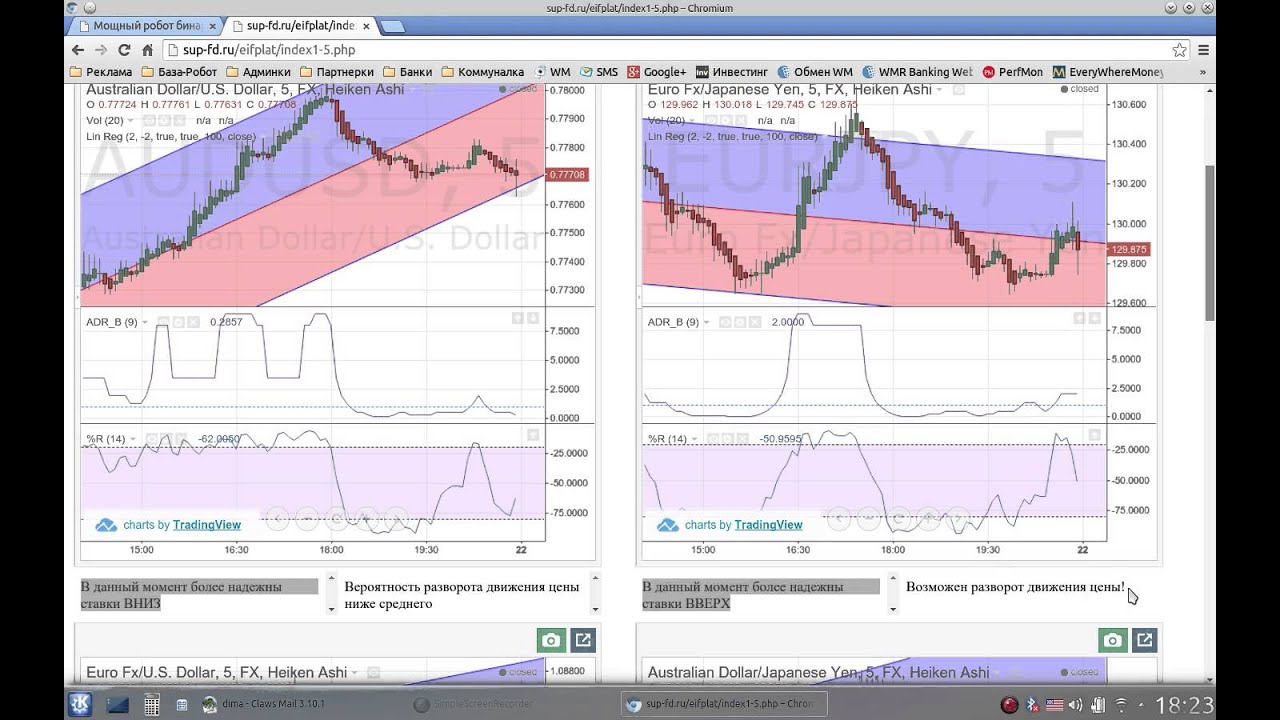Click the 129.875 current price label
1280x720 pixels.
pos(1130,249)
